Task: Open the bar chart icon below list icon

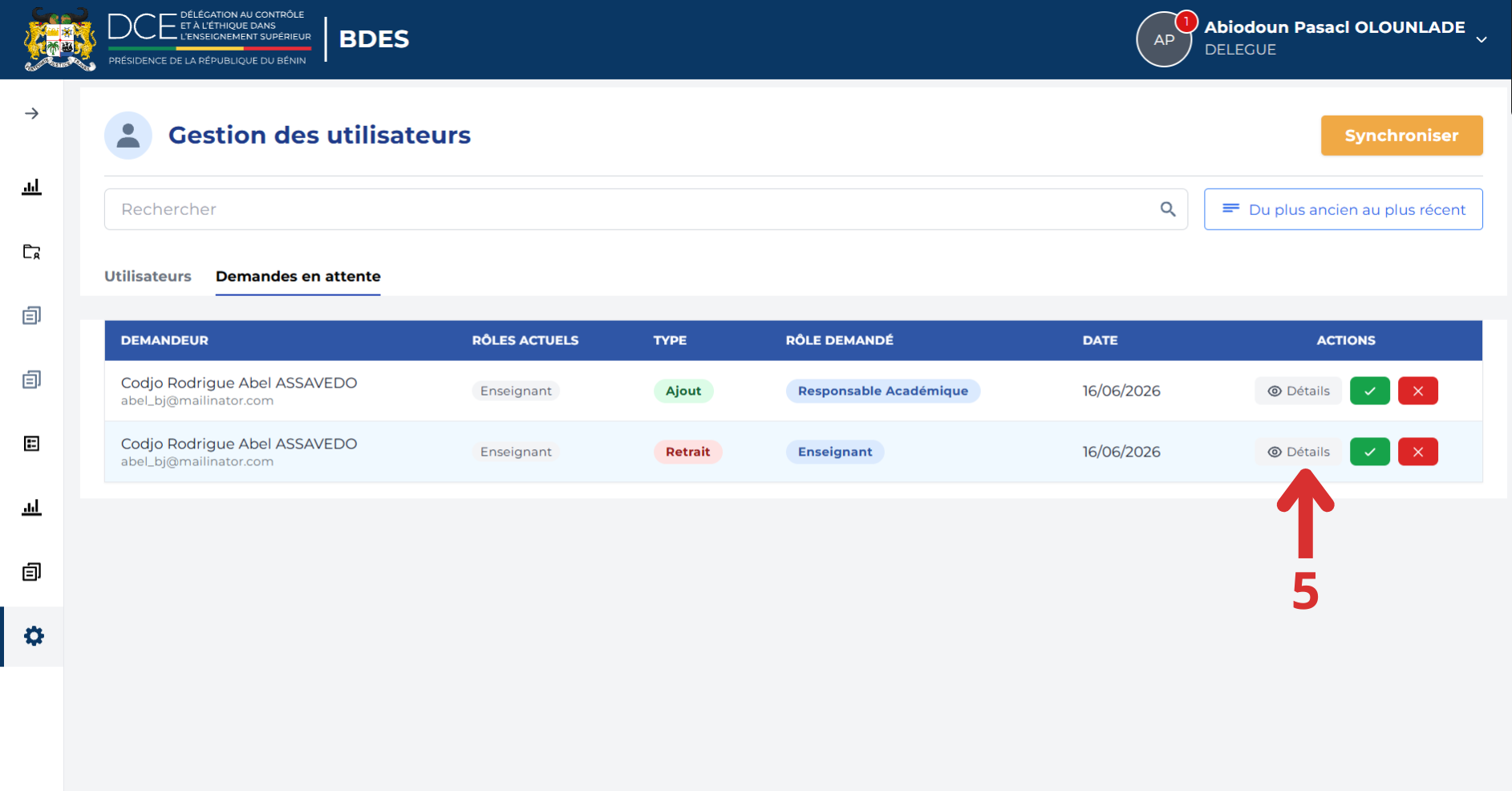Action: (x=31, y=507)
